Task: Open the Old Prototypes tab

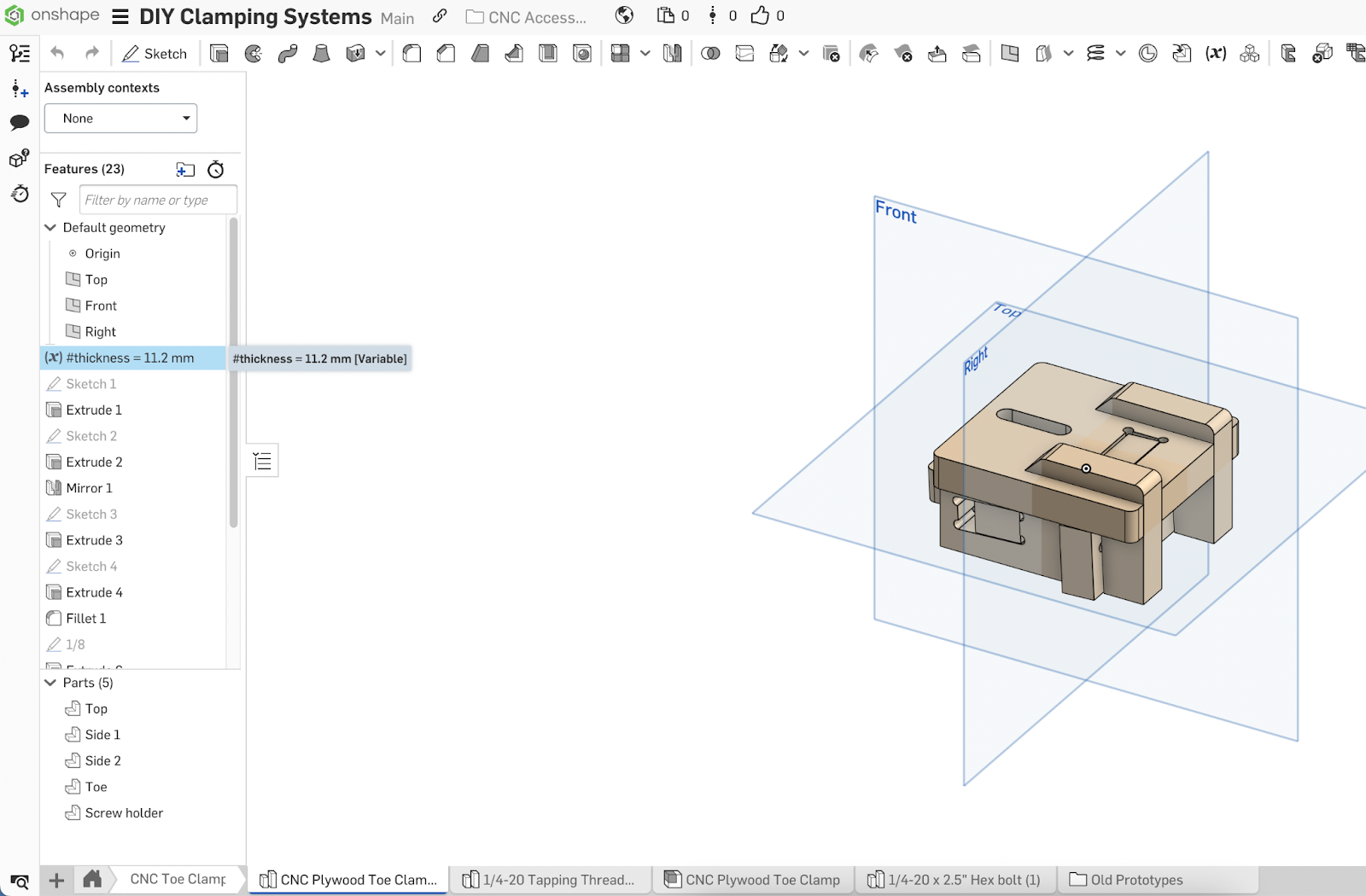Action: pyautogui.click(x=1126, y=880)
